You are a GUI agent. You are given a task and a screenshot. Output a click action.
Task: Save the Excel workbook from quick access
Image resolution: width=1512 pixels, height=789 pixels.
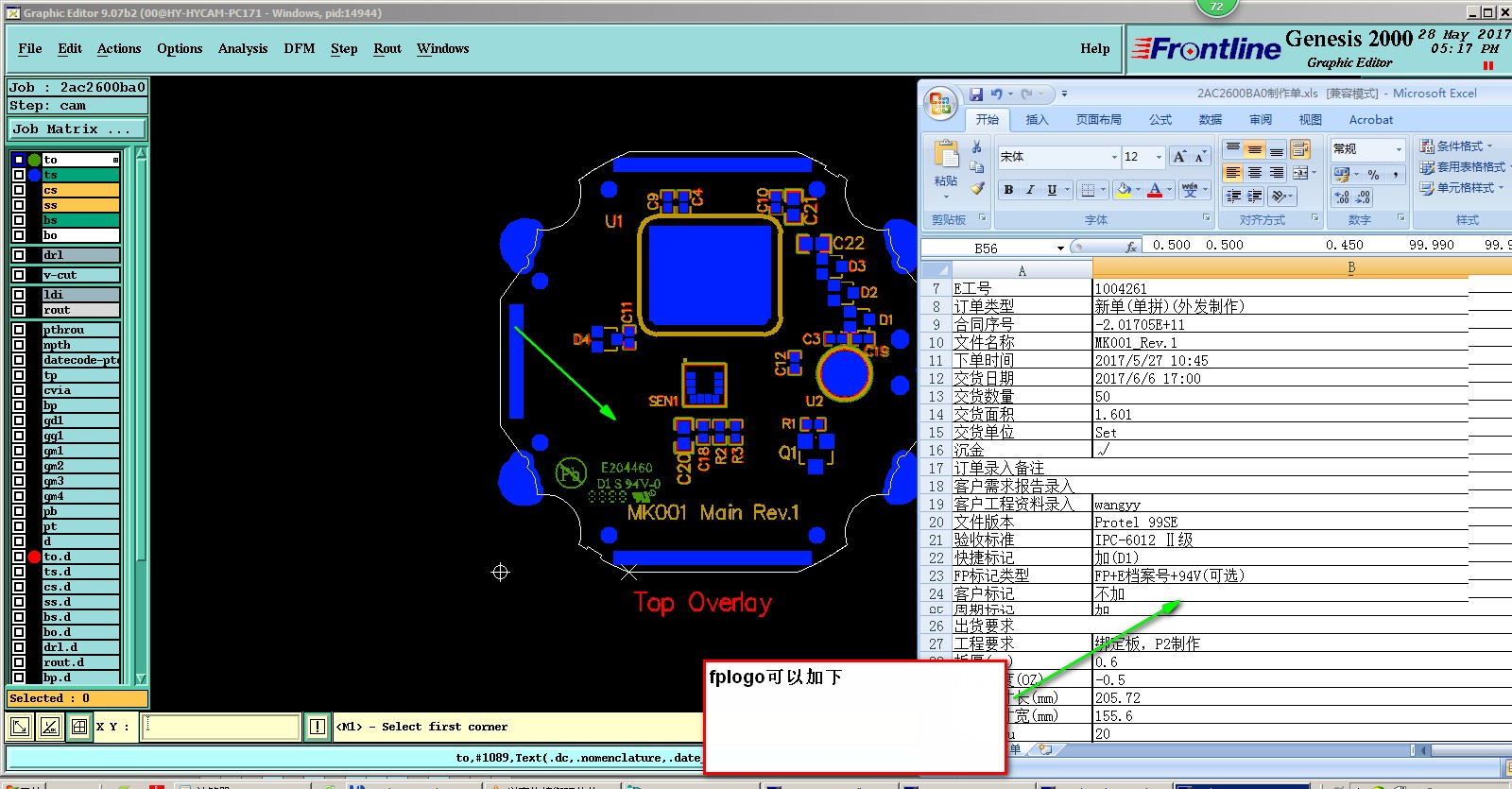(x=976, y=94)
